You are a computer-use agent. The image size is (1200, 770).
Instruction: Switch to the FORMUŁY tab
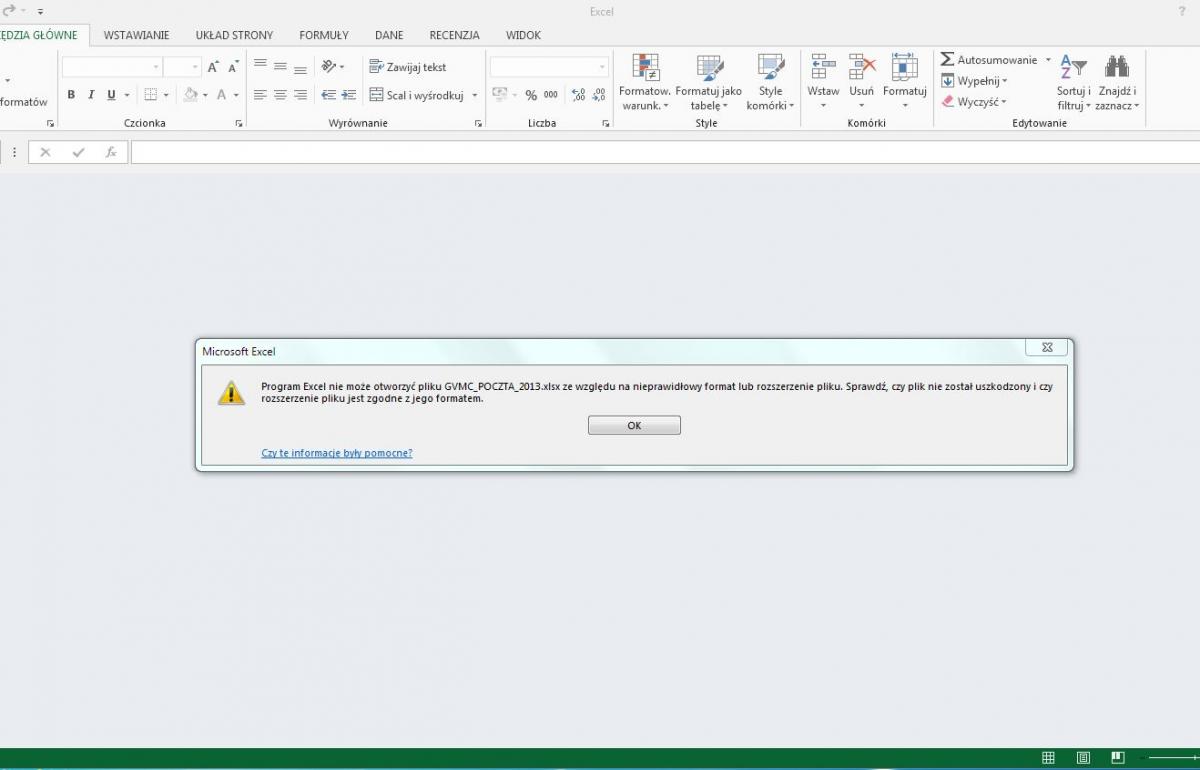[324, 35]
